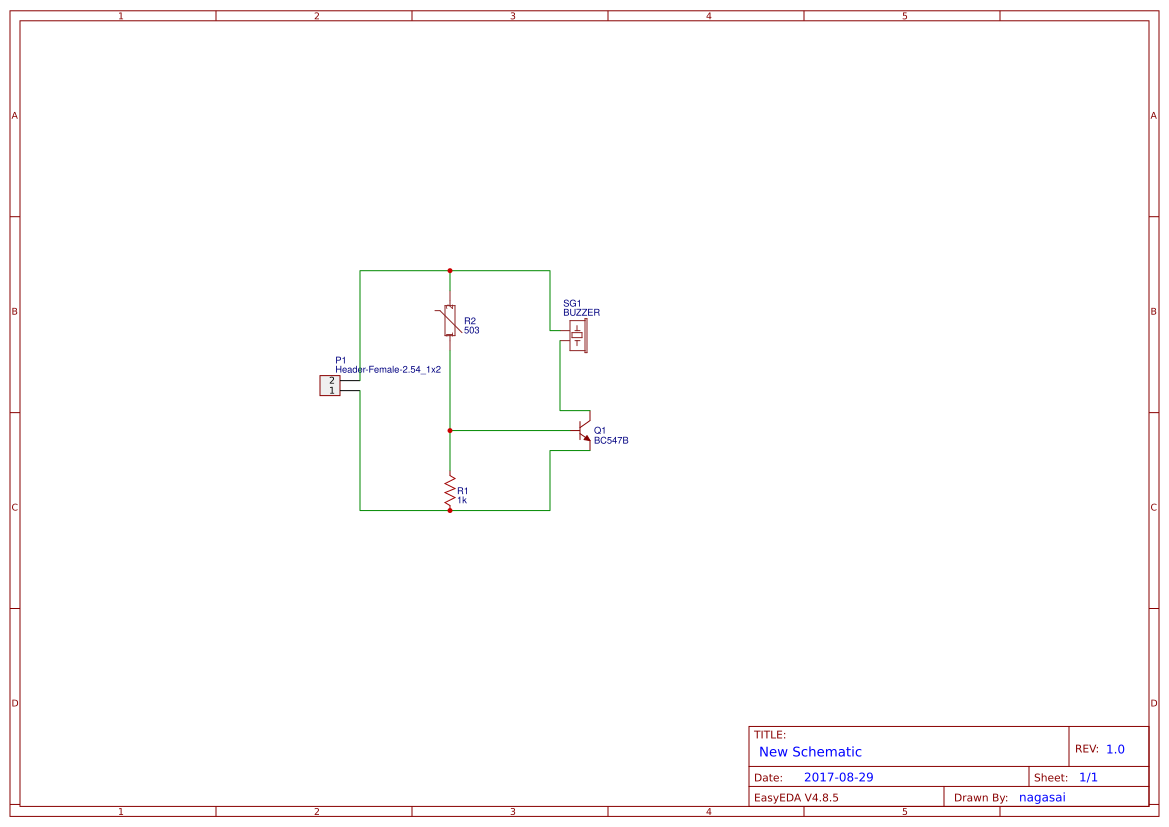Select the REV 1.0 value
1169x827 pixels.
(x=1115, y=749)
